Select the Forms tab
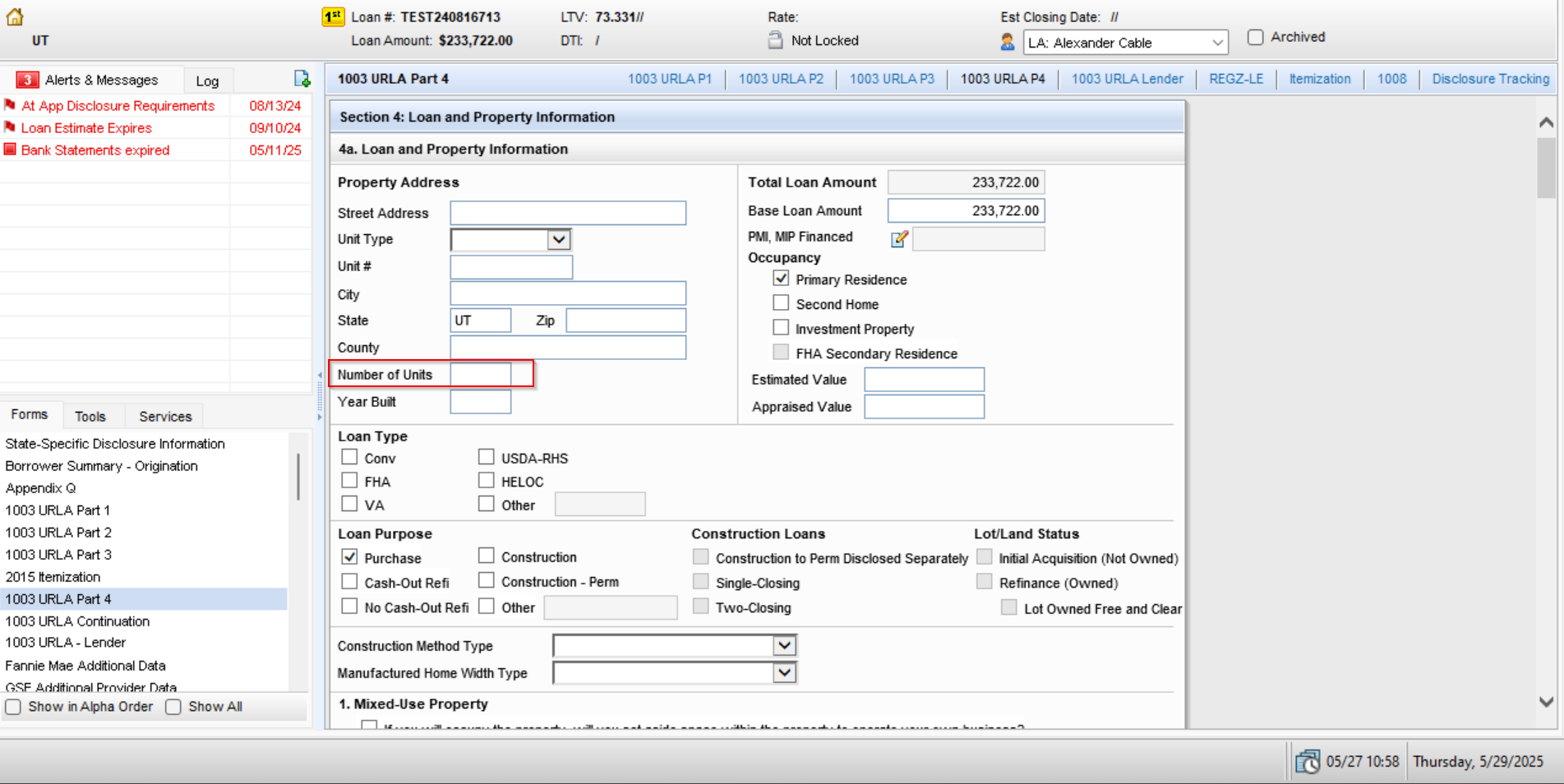The image size is (1564, 784). (x=30, y=415)
